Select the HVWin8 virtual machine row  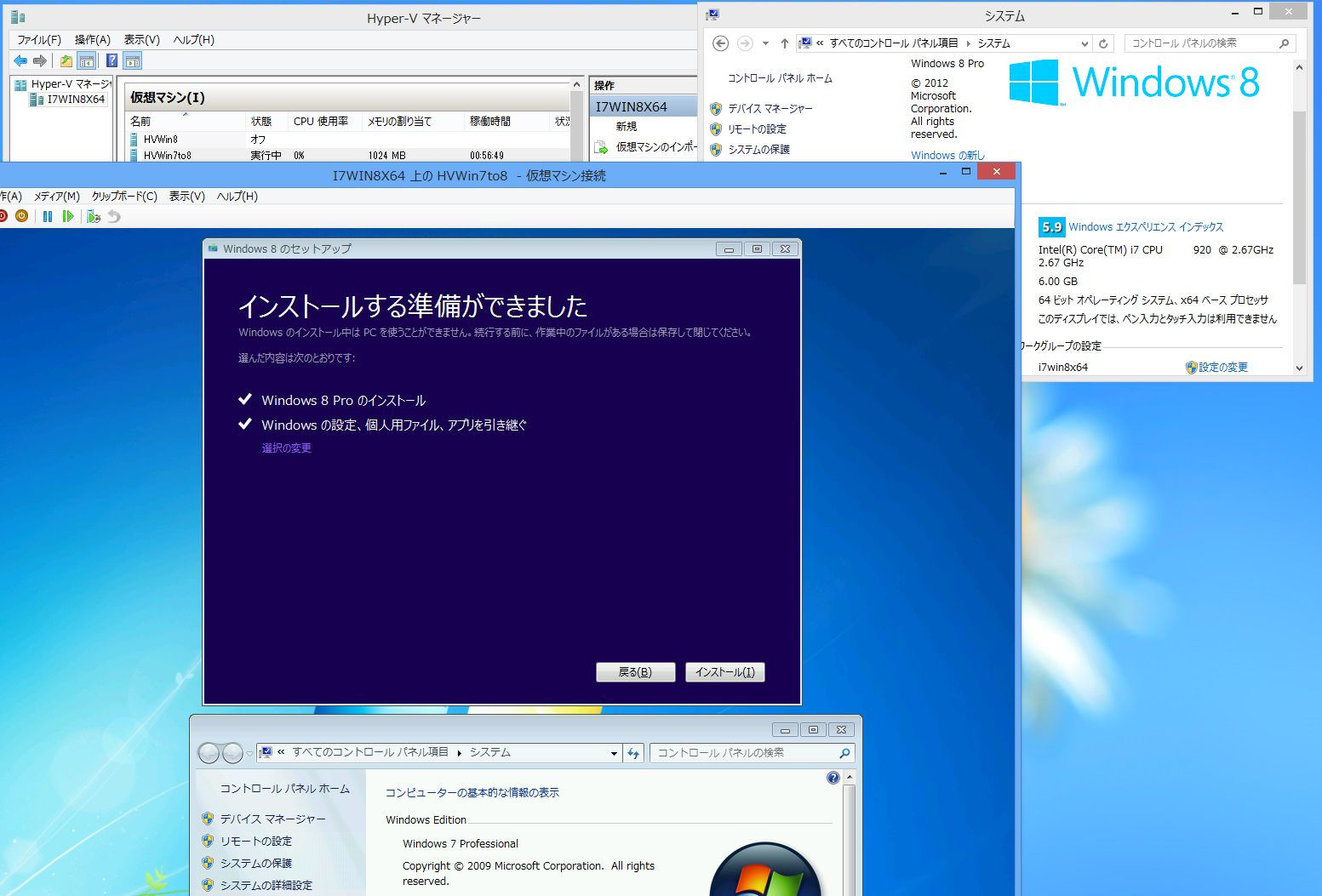click(349, 140)
